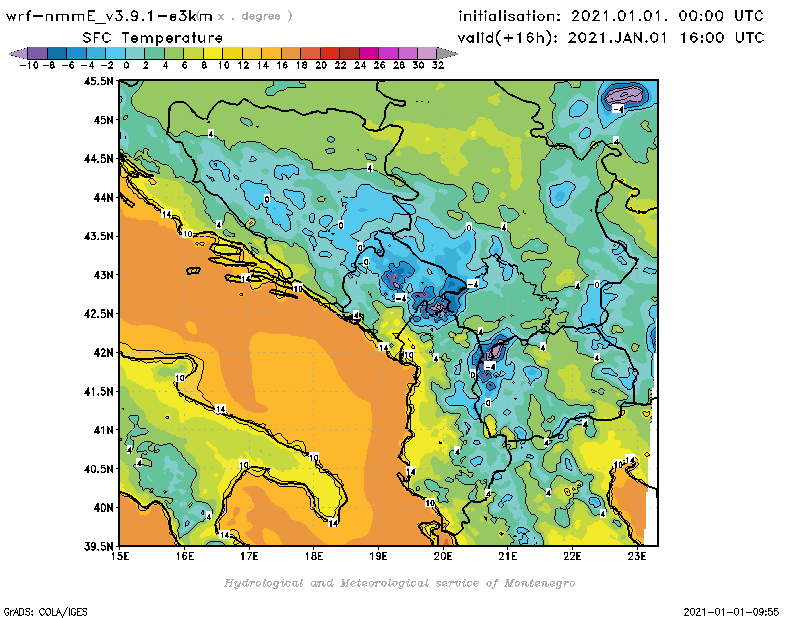Select the '20E' longitude label

coord(443,556)
